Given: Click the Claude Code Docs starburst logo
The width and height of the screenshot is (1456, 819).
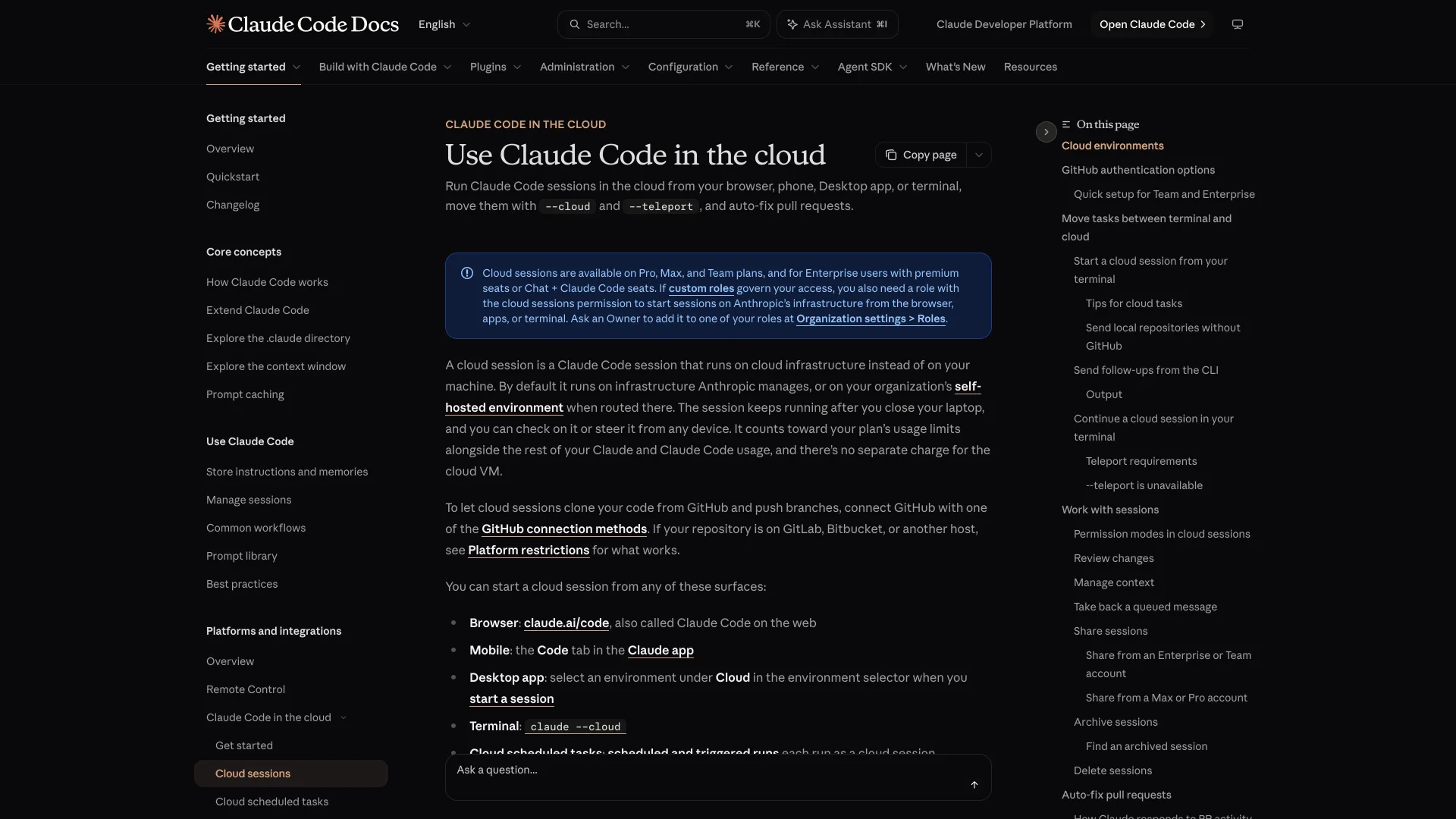Looking at the screenshot, I should [x=215, y=24].
